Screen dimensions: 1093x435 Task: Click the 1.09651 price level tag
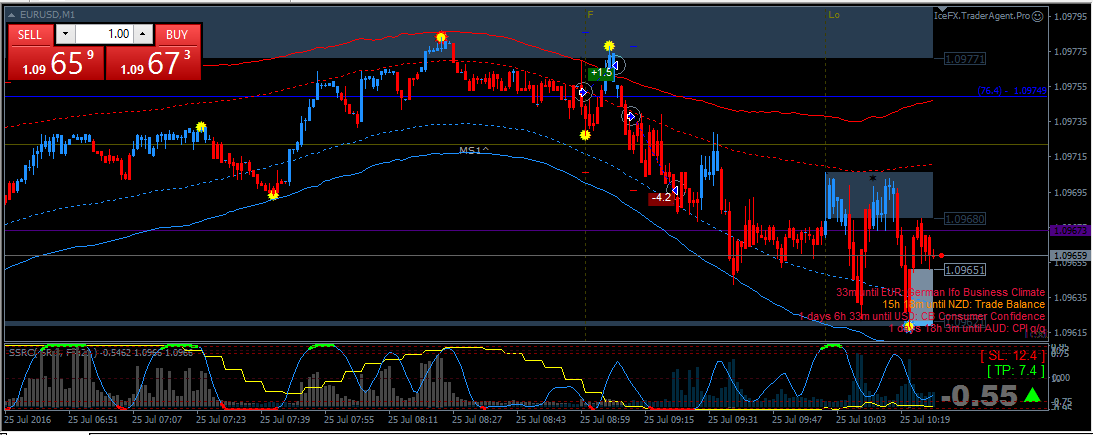point(965,269)
